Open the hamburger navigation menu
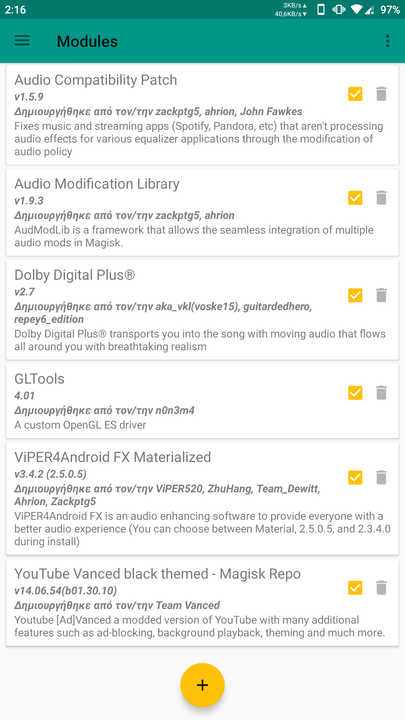 click(x=22, y=41)
